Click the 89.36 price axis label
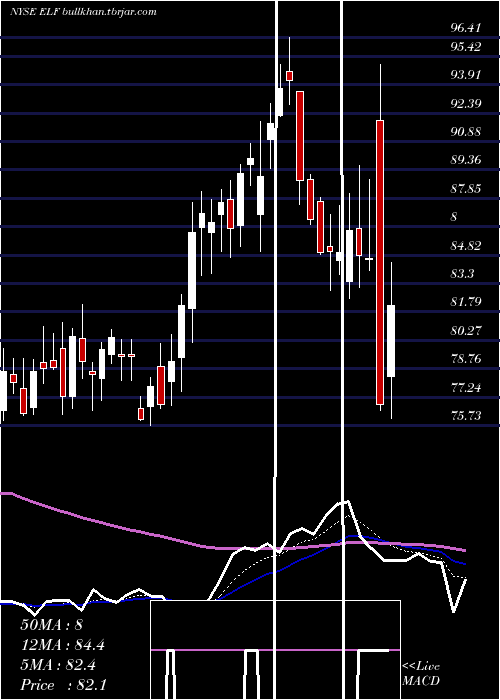Viewport: 500px width, 700px height. pos(466,160)
